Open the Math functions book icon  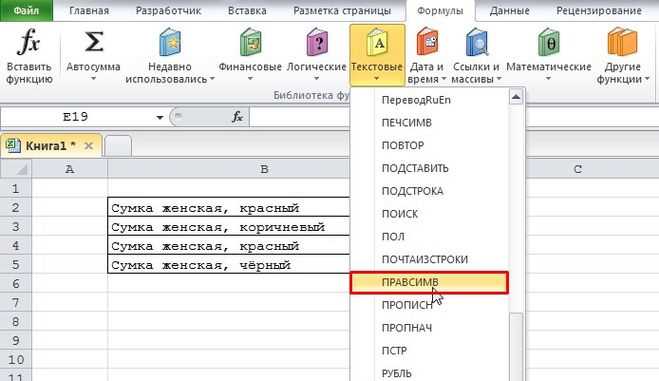(x=548, y=42)
